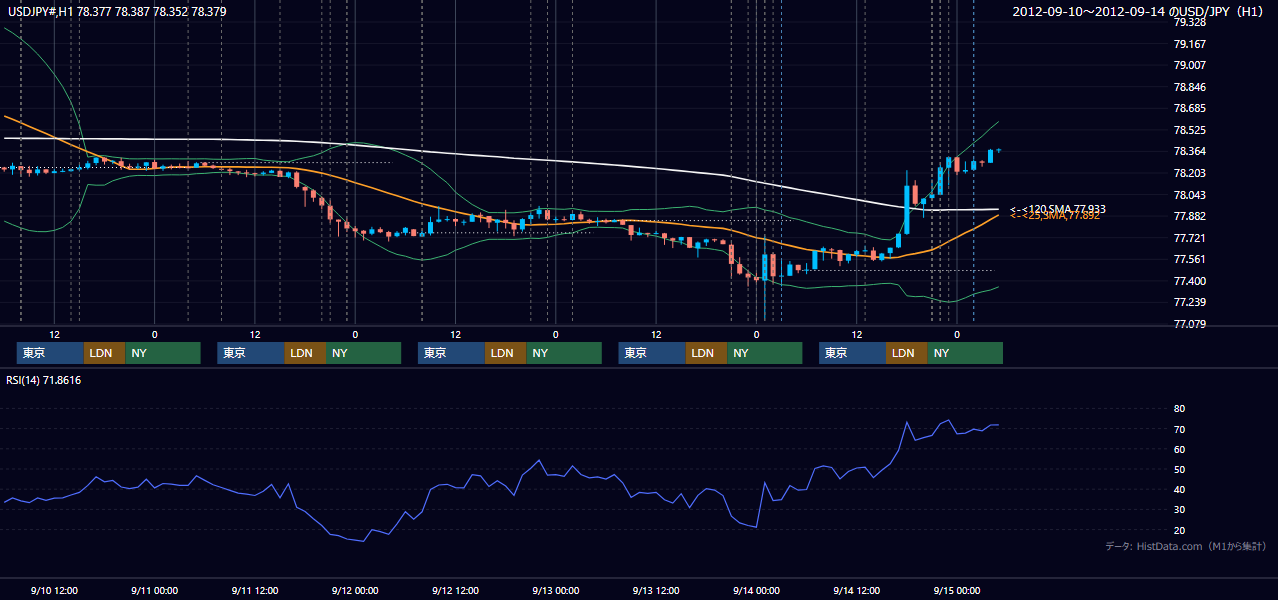Select the 77.561 price axis label
This screenshot has height=600, width=1278.
(1189, 259)
